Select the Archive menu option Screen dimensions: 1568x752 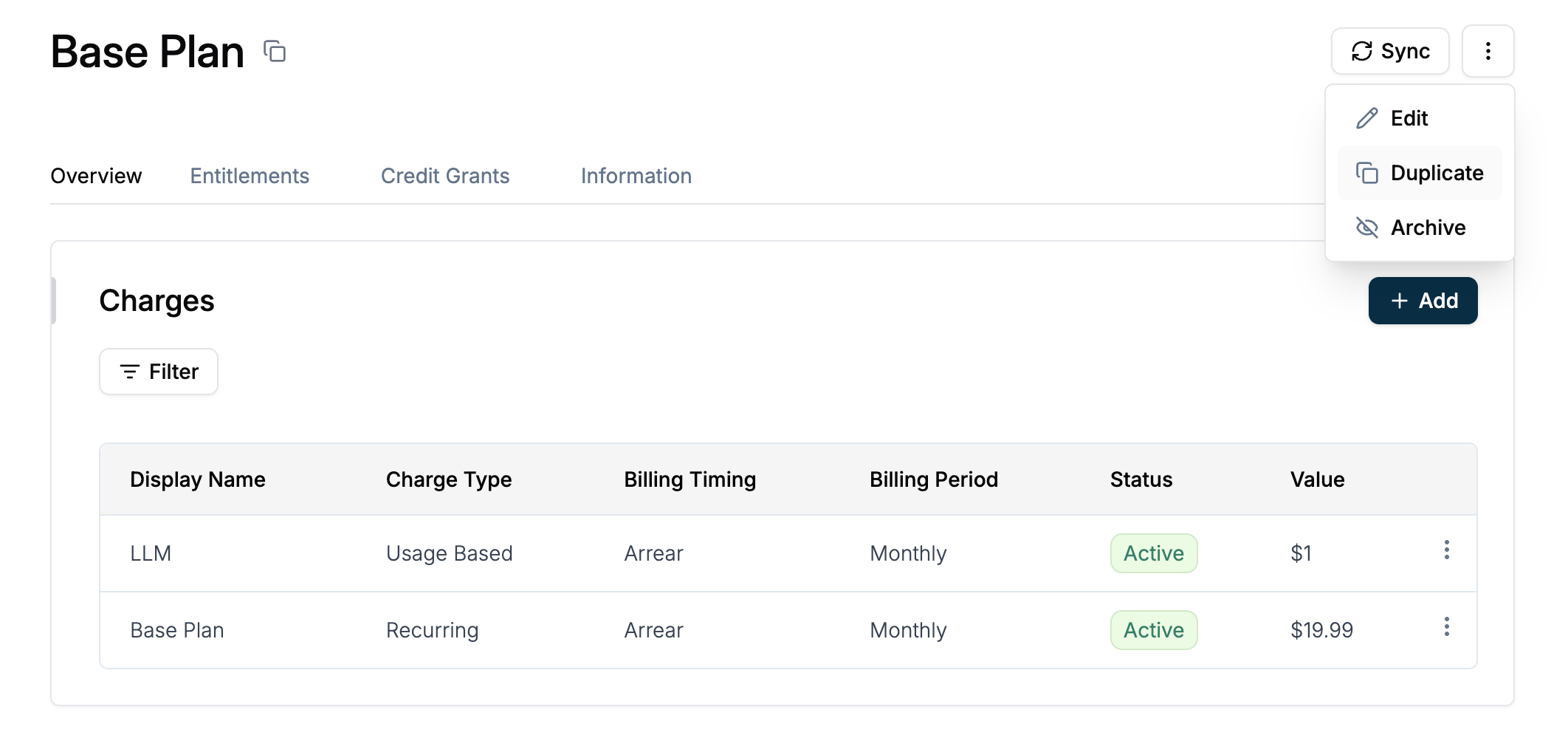[1420, 228]
